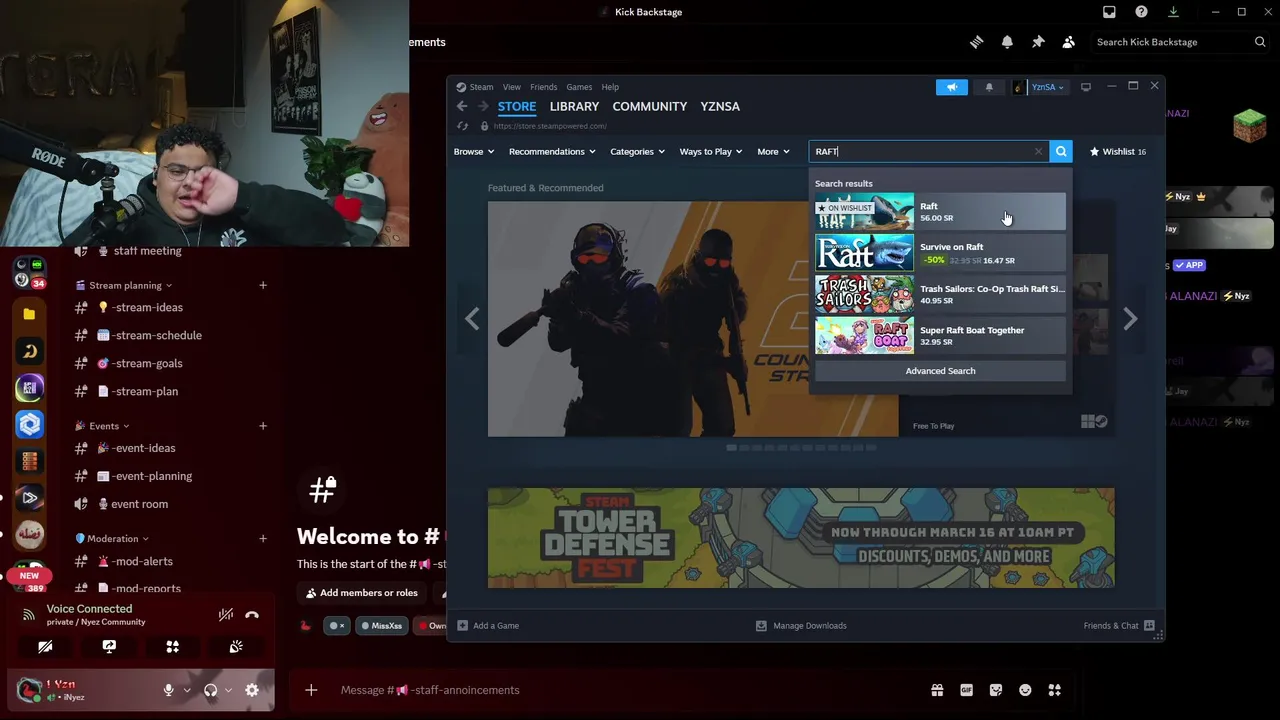Screen dimensions: 1280x720
Task: Open Steam More dropdown
Action: click(x=773, y=151)
